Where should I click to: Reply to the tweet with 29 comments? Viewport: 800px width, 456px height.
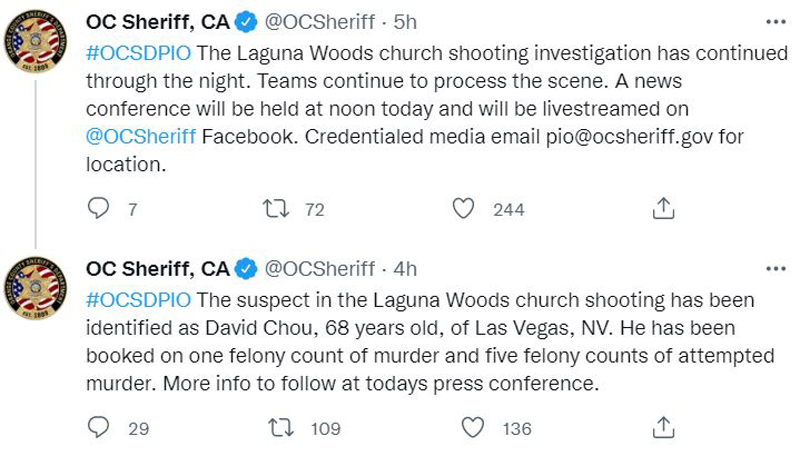click(98, 427)
